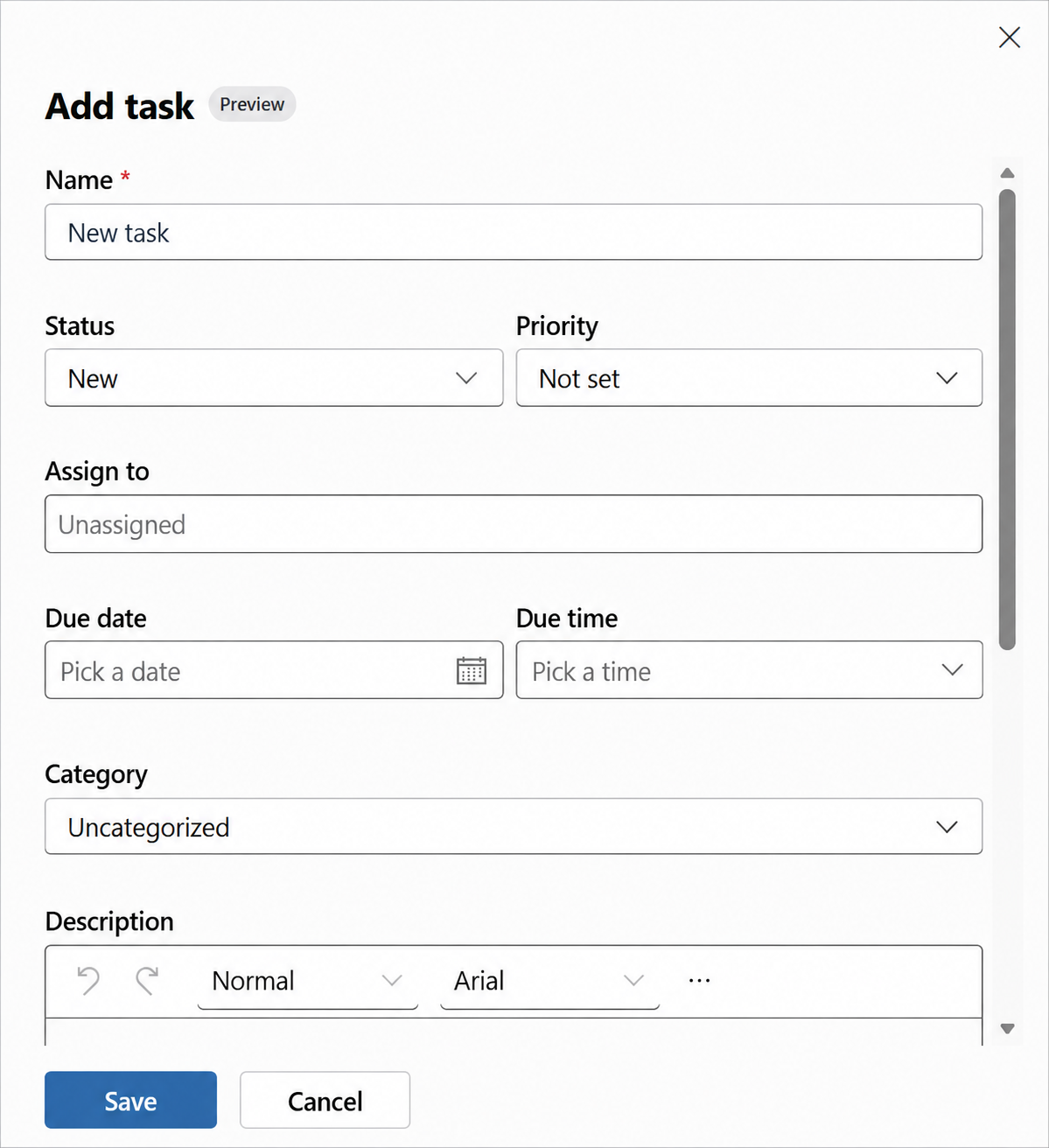Image resolution: width=1049 pixels, height=1148 pixels.
Task: Click the scrollbar up arrow
Action: pos(1007,173)
